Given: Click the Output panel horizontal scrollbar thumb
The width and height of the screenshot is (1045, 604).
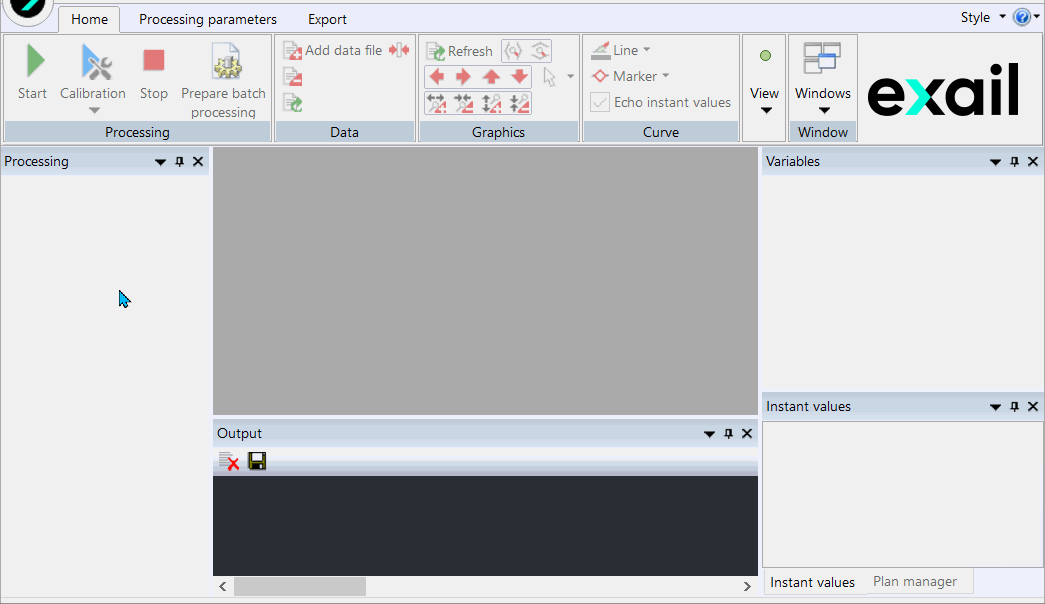Looking at the screenshot, I should [x=300, y=587].
